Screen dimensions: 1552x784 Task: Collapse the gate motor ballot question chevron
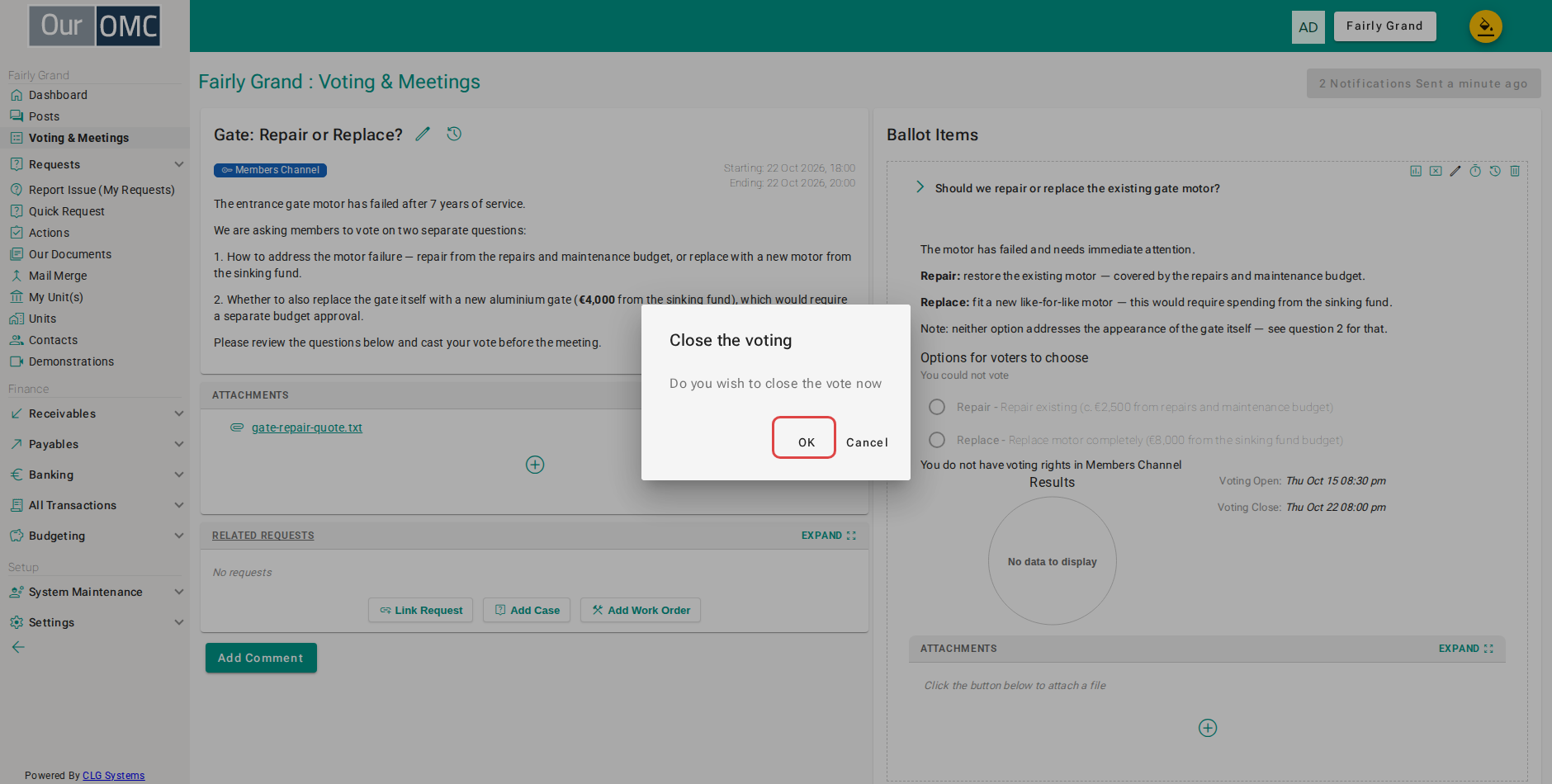pyautogui.click(x=920, y=187)
